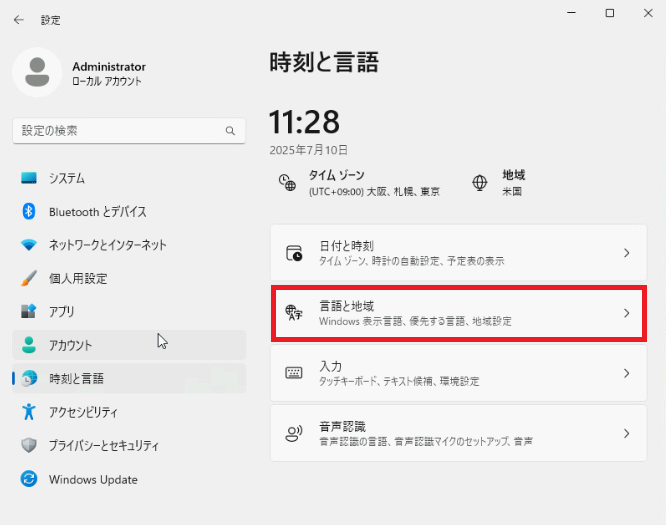Screen dimensions: 666x525
Task: Click the 設定の検索 search field
Action: [129, 131]
